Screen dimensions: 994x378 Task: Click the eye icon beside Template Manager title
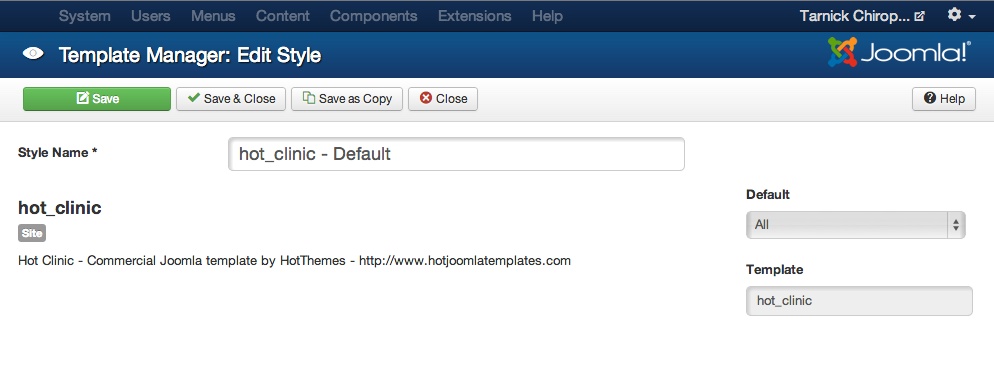[x=33, y=54]
